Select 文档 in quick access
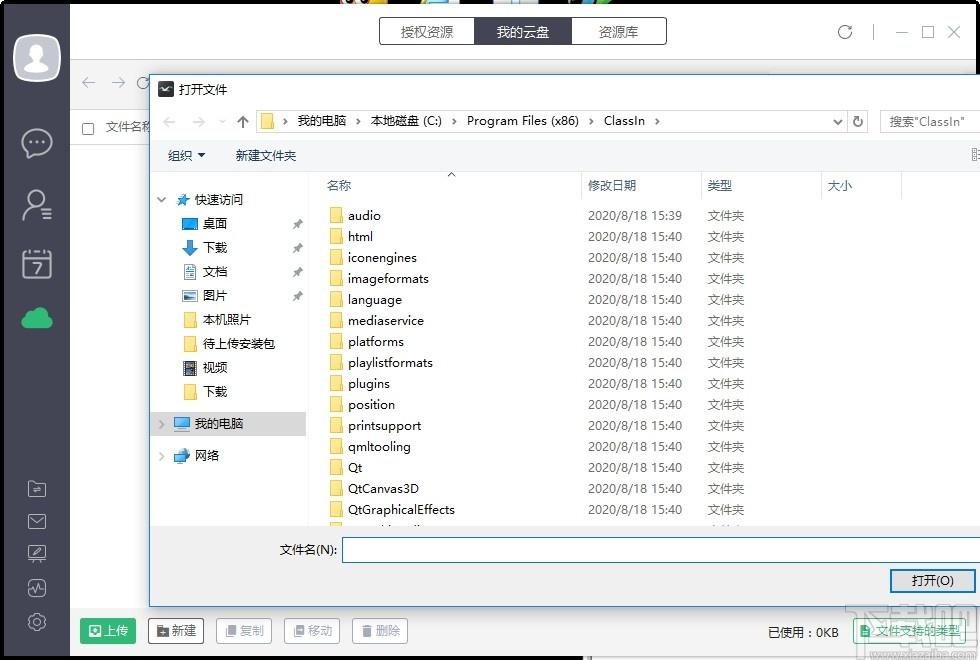 pos(214,272)
